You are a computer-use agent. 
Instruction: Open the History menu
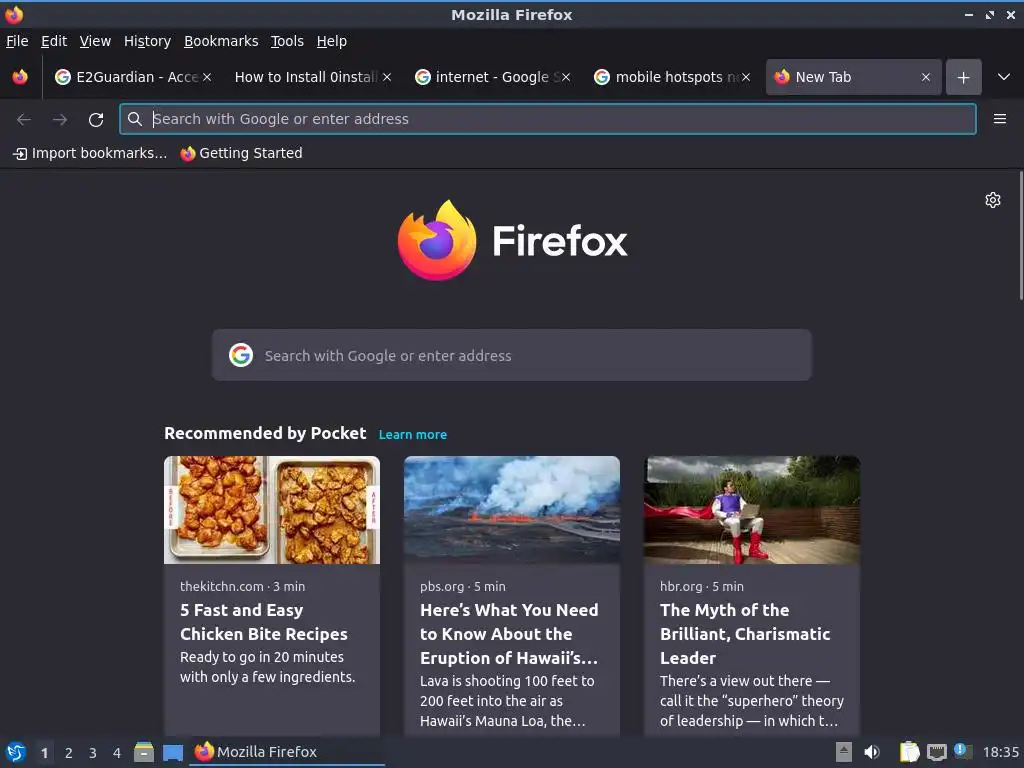147,41
